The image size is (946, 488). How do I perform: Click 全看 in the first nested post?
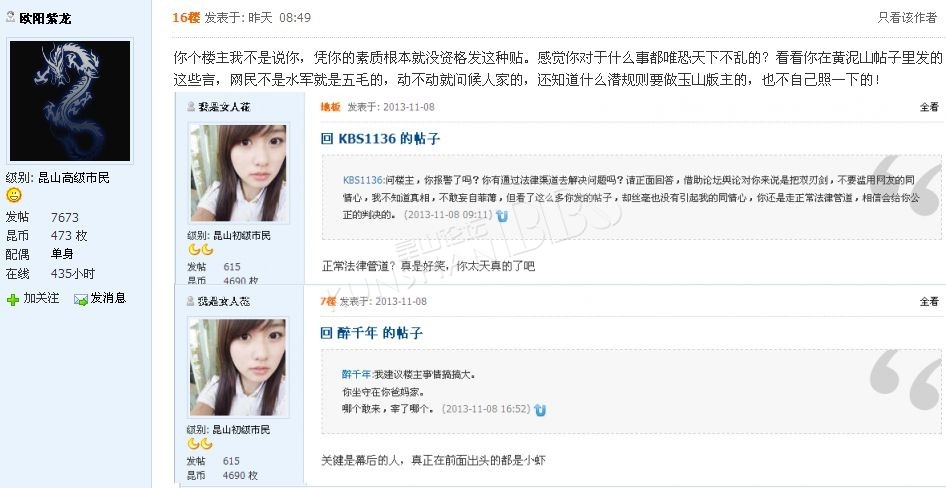pyautogui.click(x=929, y=107)
